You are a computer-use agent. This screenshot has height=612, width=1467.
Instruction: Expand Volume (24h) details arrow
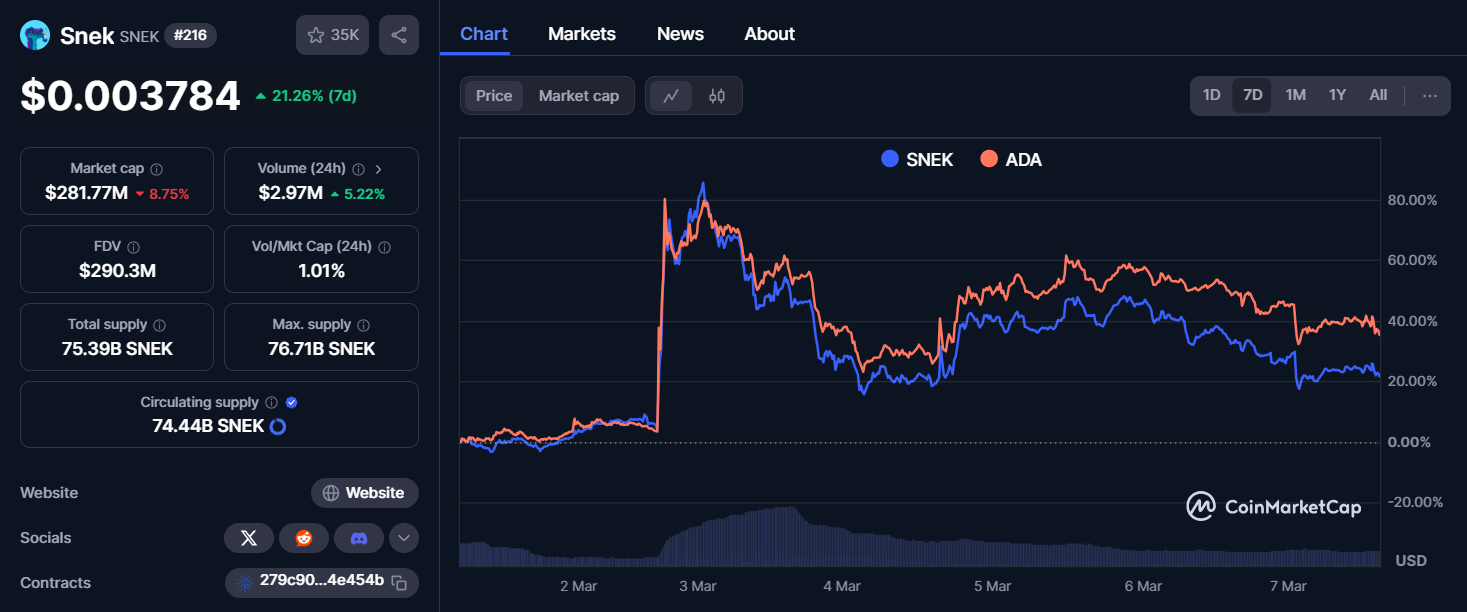click(x=379, y=169)
